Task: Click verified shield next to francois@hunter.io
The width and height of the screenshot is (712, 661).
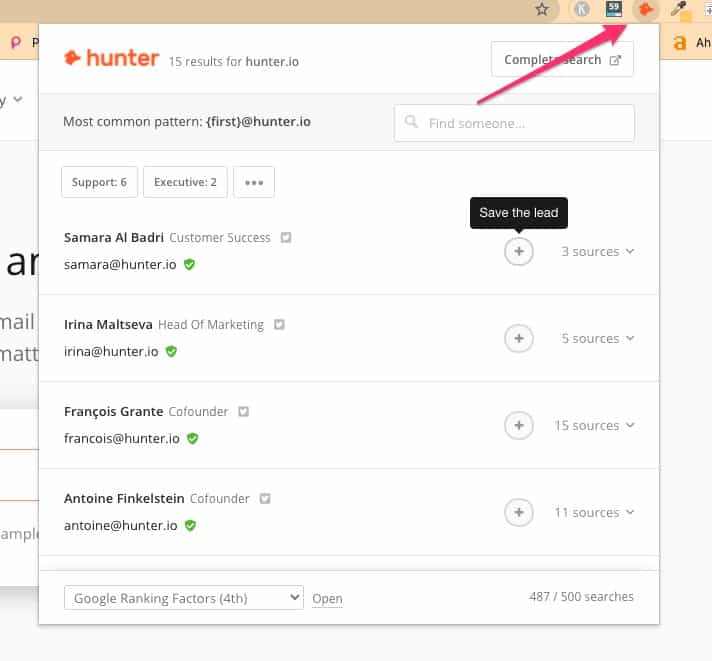Action: [193, 439]
